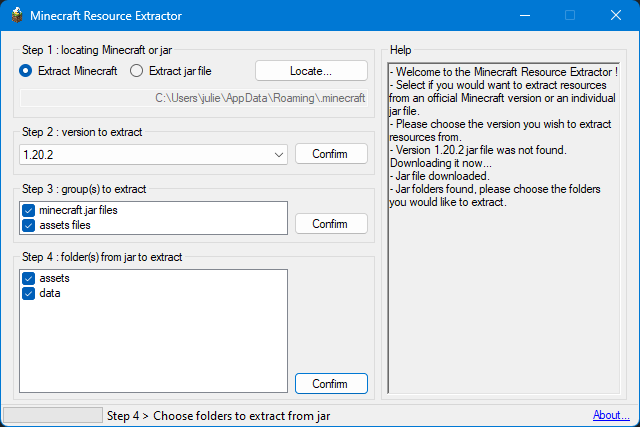Click inside the Help text box

coord(505,300)
